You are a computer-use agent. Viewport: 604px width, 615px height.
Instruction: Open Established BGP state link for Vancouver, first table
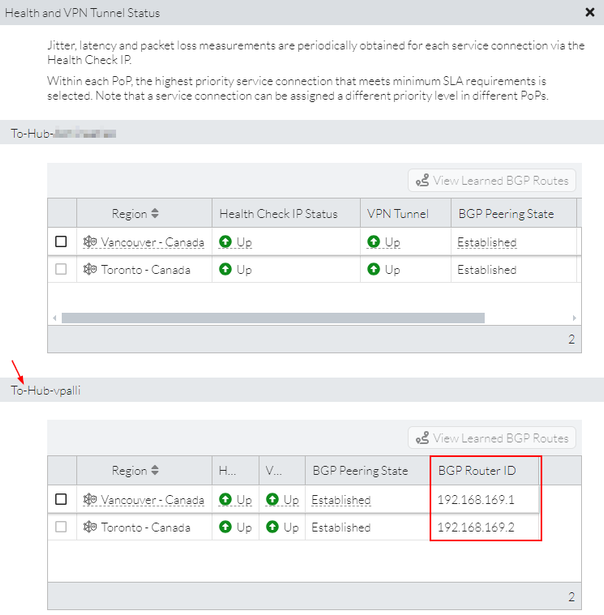pos(487,242)
